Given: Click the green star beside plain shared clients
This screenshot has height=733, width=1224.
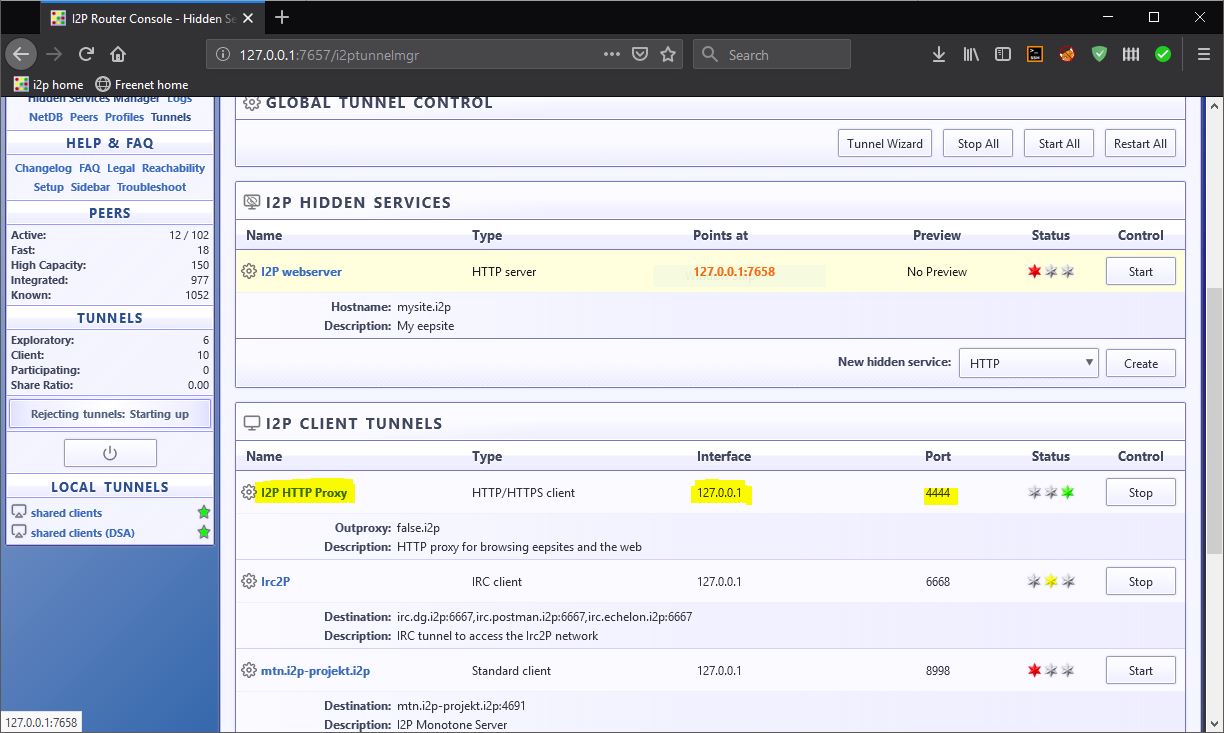Looking at the screenshot, I should (x=204, y=512).
